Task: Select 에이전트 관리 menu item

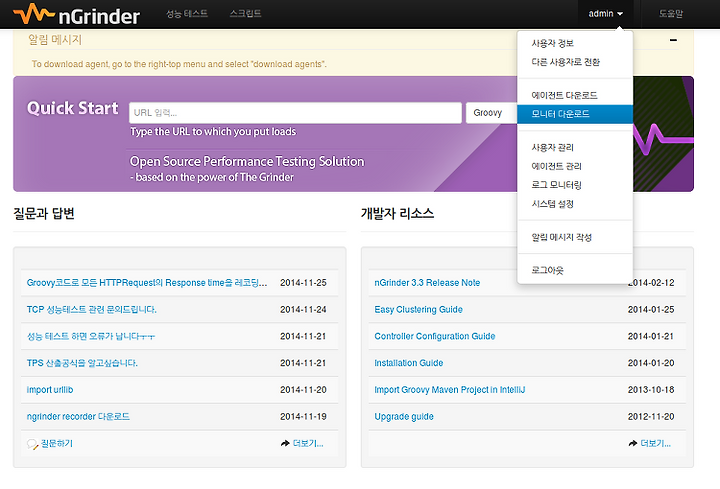Action: pyautogui.click(x=575, y=166)
